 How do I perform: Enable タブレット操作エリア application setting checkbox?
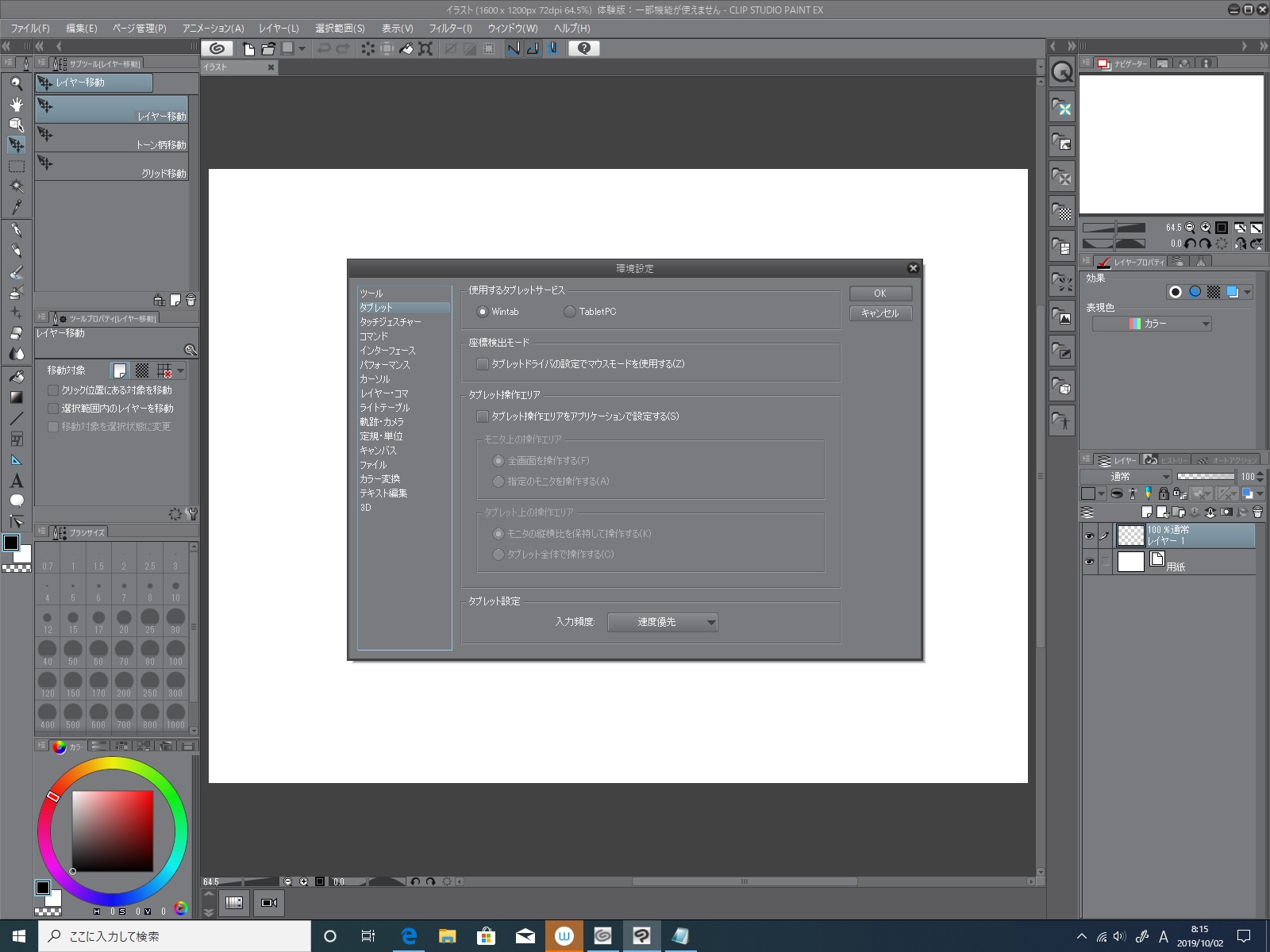[x=483, y=416]
